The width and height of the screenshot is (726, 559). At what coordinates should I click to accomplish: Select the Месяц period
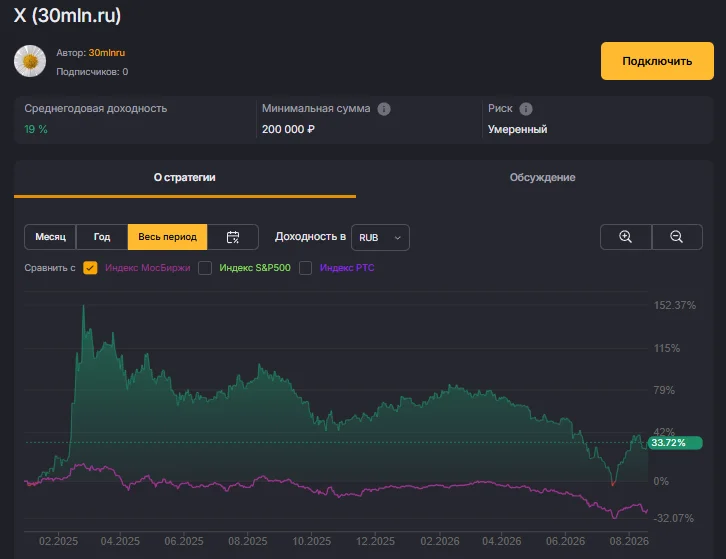pos(50,237)
